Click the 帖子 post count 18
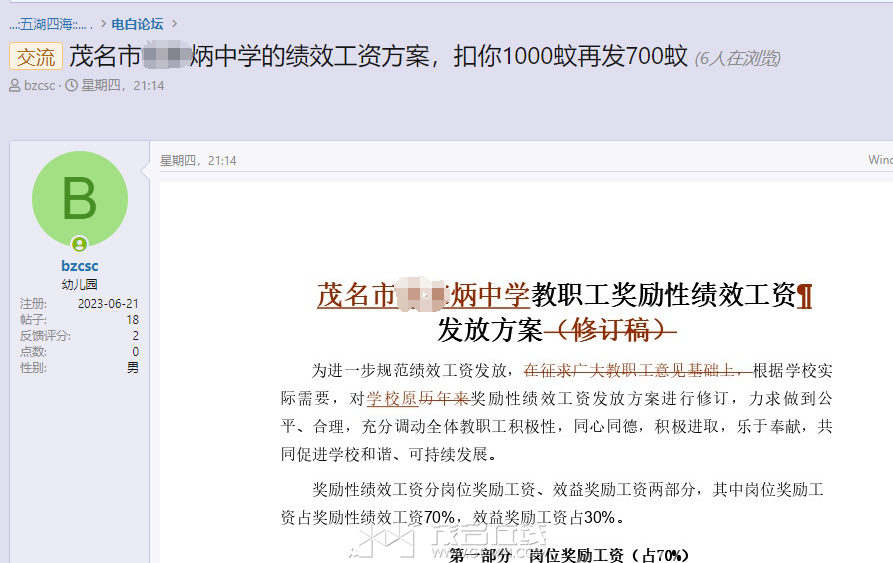The width and height of the screenshot is (893, 563). pos(133,319)
